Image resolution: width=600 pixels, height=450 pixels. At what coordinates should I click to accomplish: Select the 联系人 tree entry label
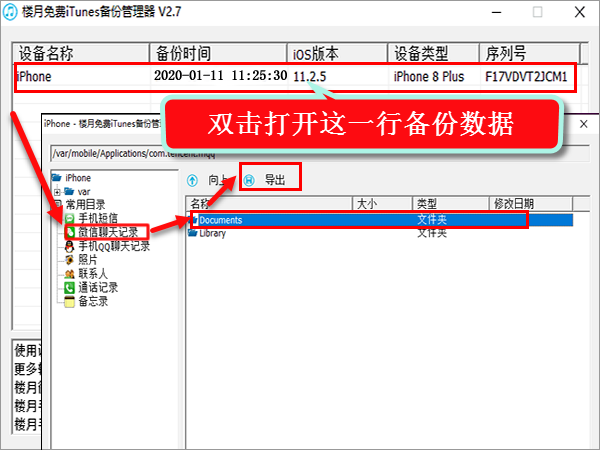click(93, 273)
